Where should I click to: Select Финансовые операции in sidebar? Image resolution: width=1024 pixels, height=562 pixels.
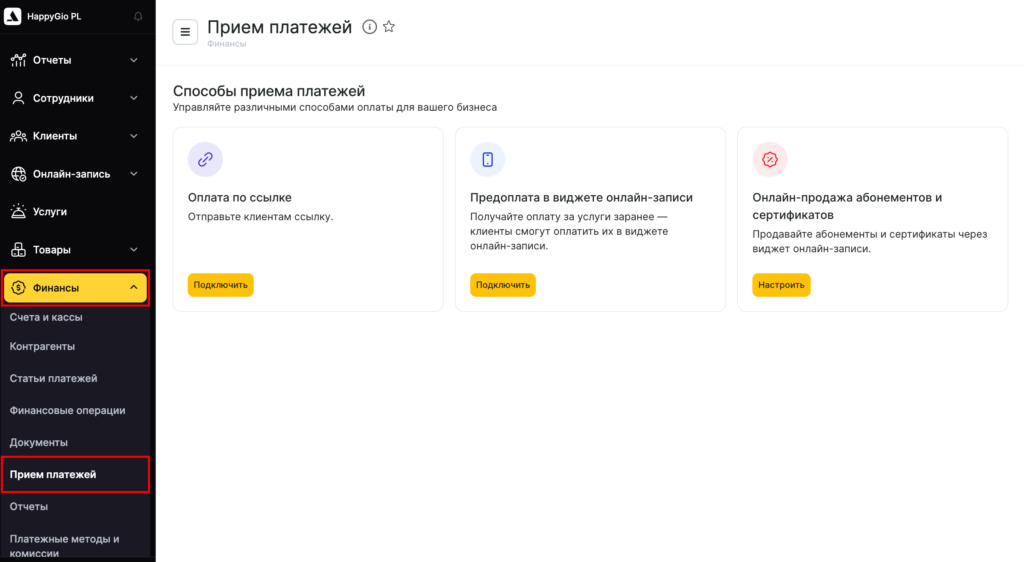67,410
